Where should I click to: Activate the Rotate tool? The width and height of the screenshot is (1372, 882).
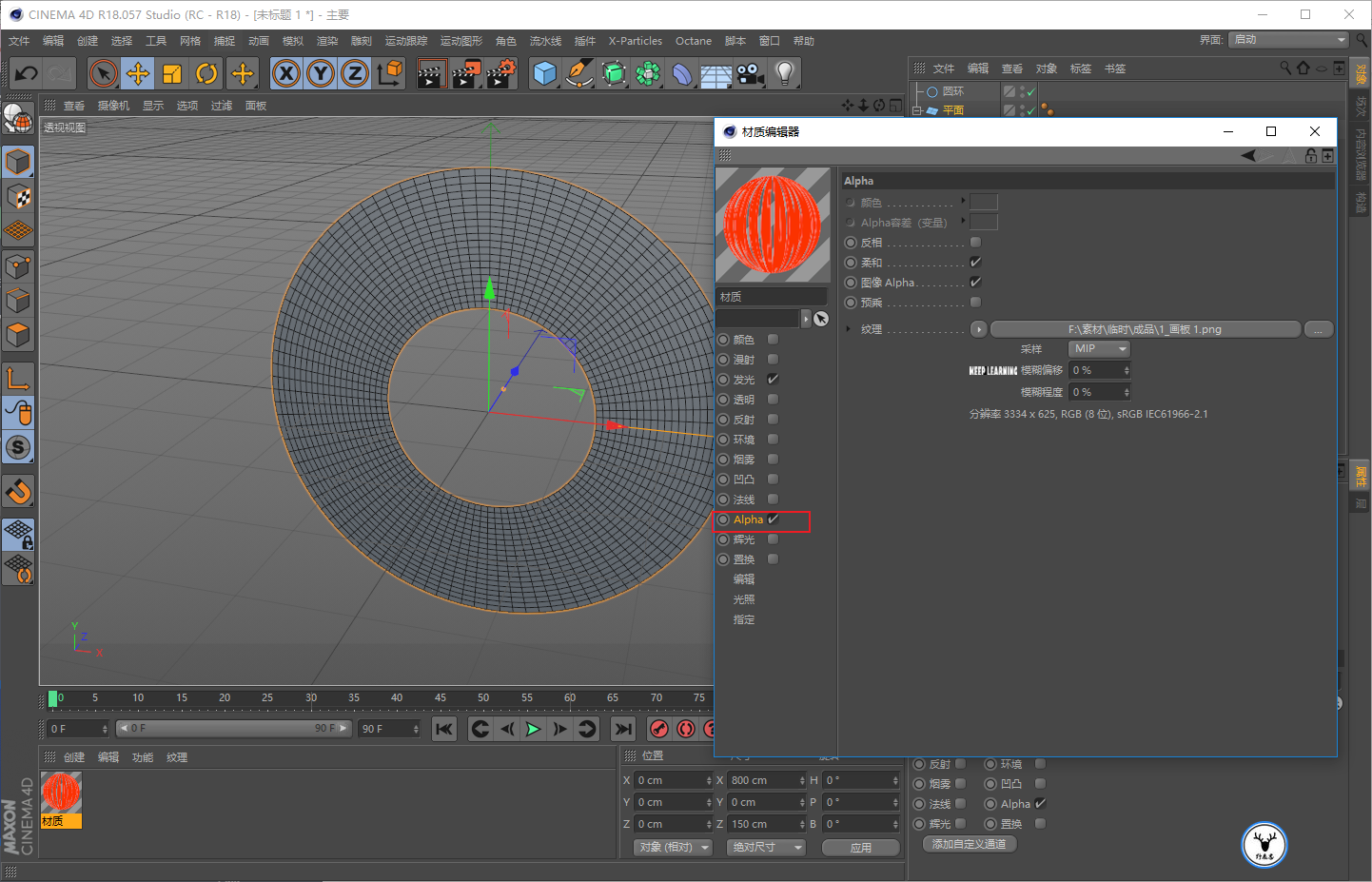(206, 73)
